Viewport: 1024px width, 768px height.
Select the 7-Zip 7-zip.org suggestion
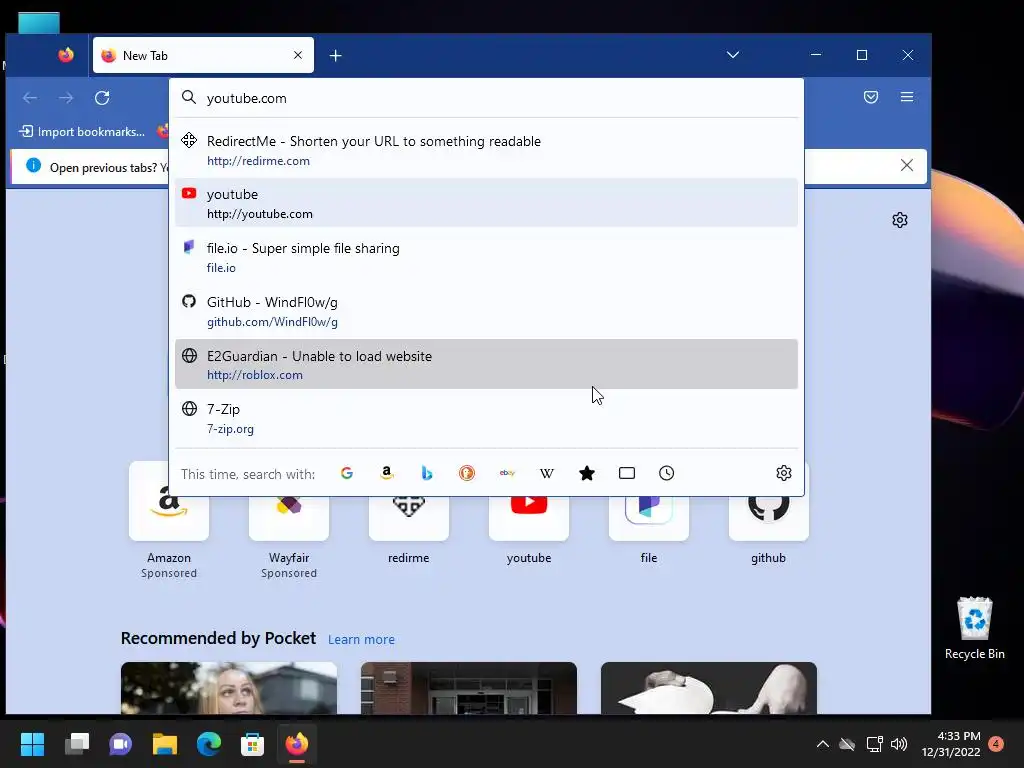[487, 418]
